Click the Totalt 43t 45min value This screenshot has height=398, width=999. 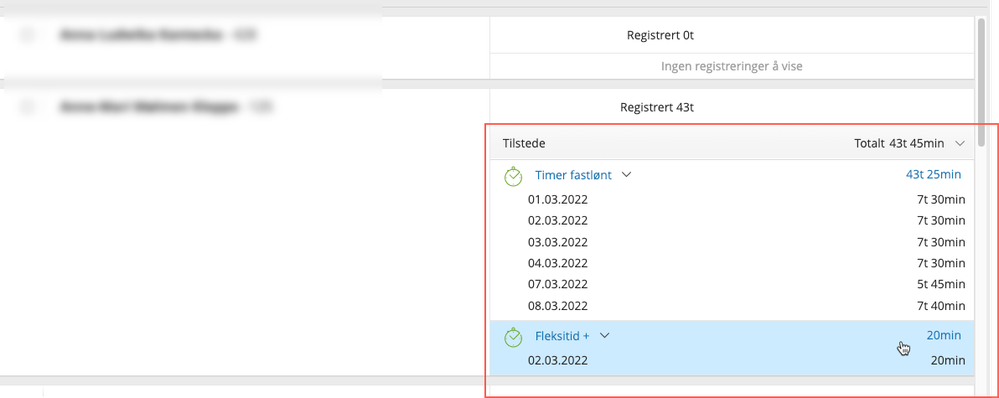coord(899,144)
